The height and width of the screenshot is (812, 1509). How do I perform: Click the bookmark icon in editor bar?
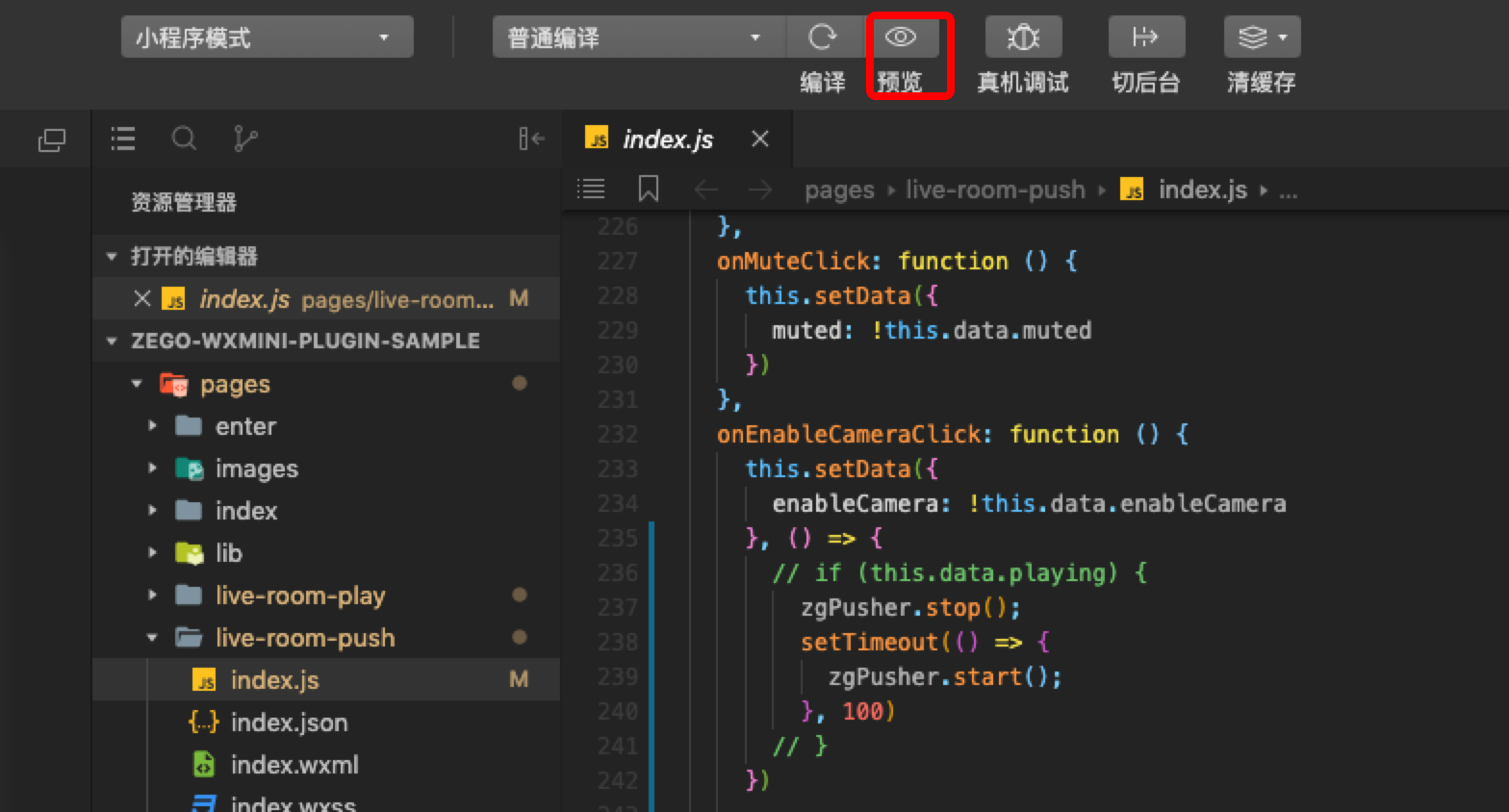point(649,190)
